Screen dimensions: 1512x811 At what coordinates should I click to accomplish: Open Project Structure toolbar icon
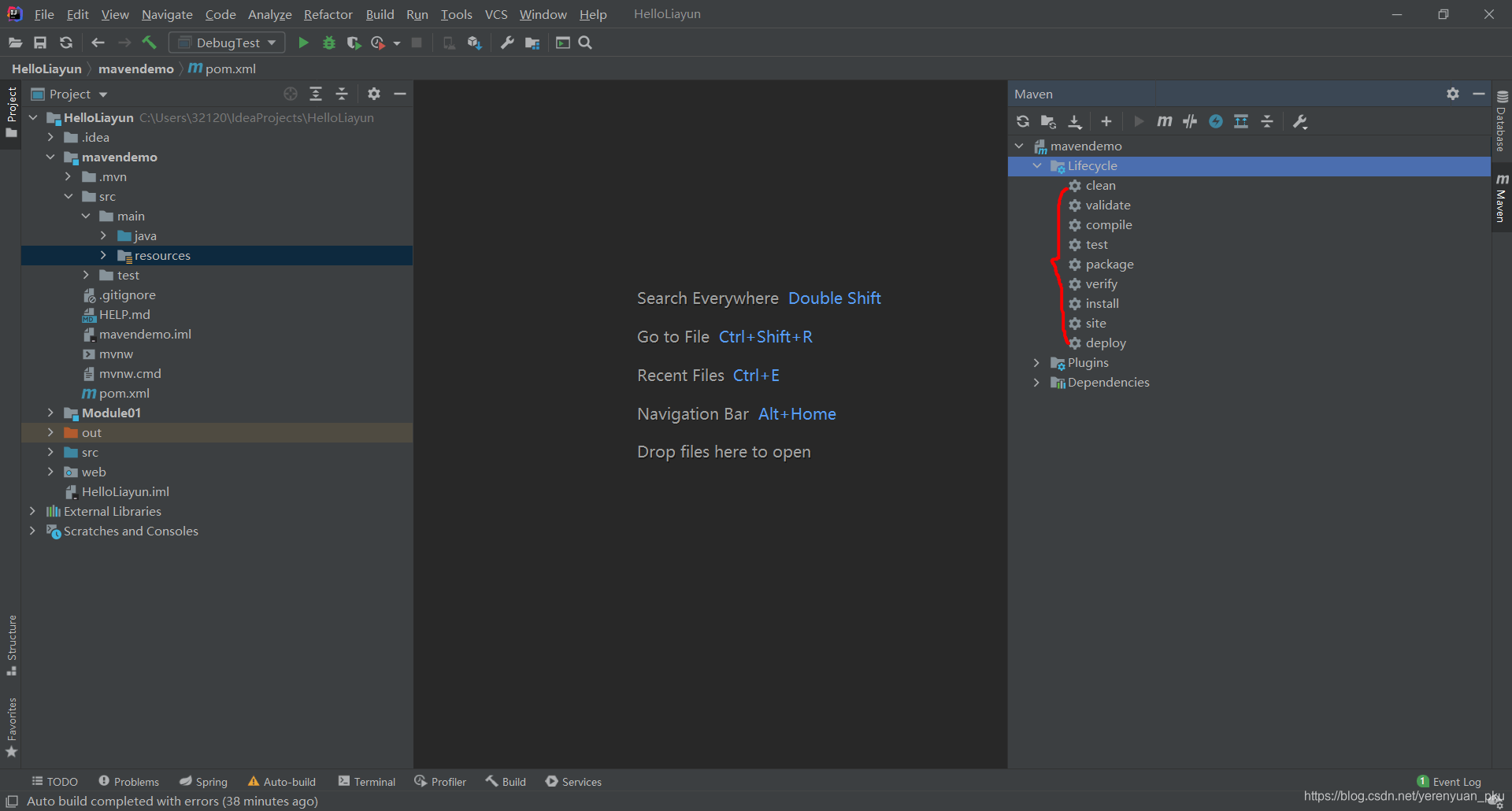click(533, 43)
